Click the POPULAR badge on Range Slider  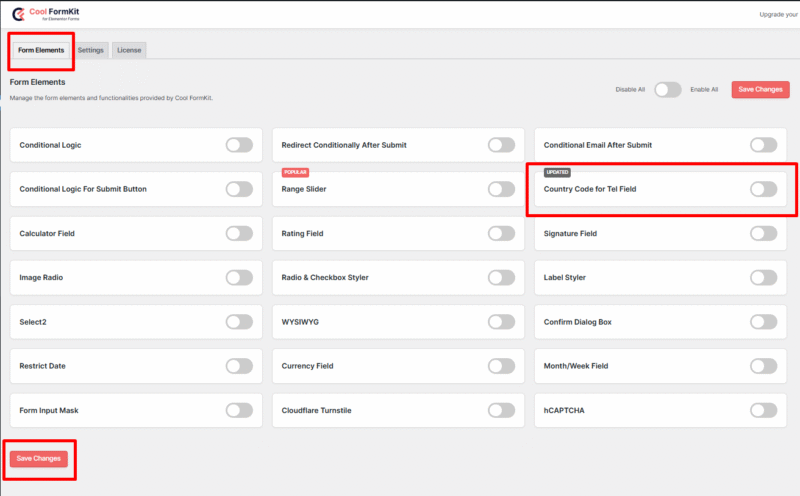coord(295,172)
